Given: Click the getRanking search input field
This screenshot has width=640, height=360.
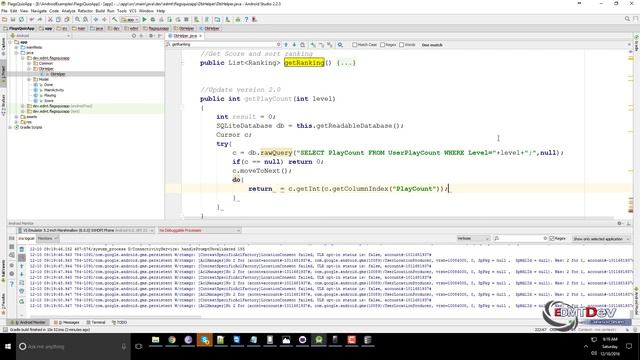Looking at the screenshot, I should point(224,44).
